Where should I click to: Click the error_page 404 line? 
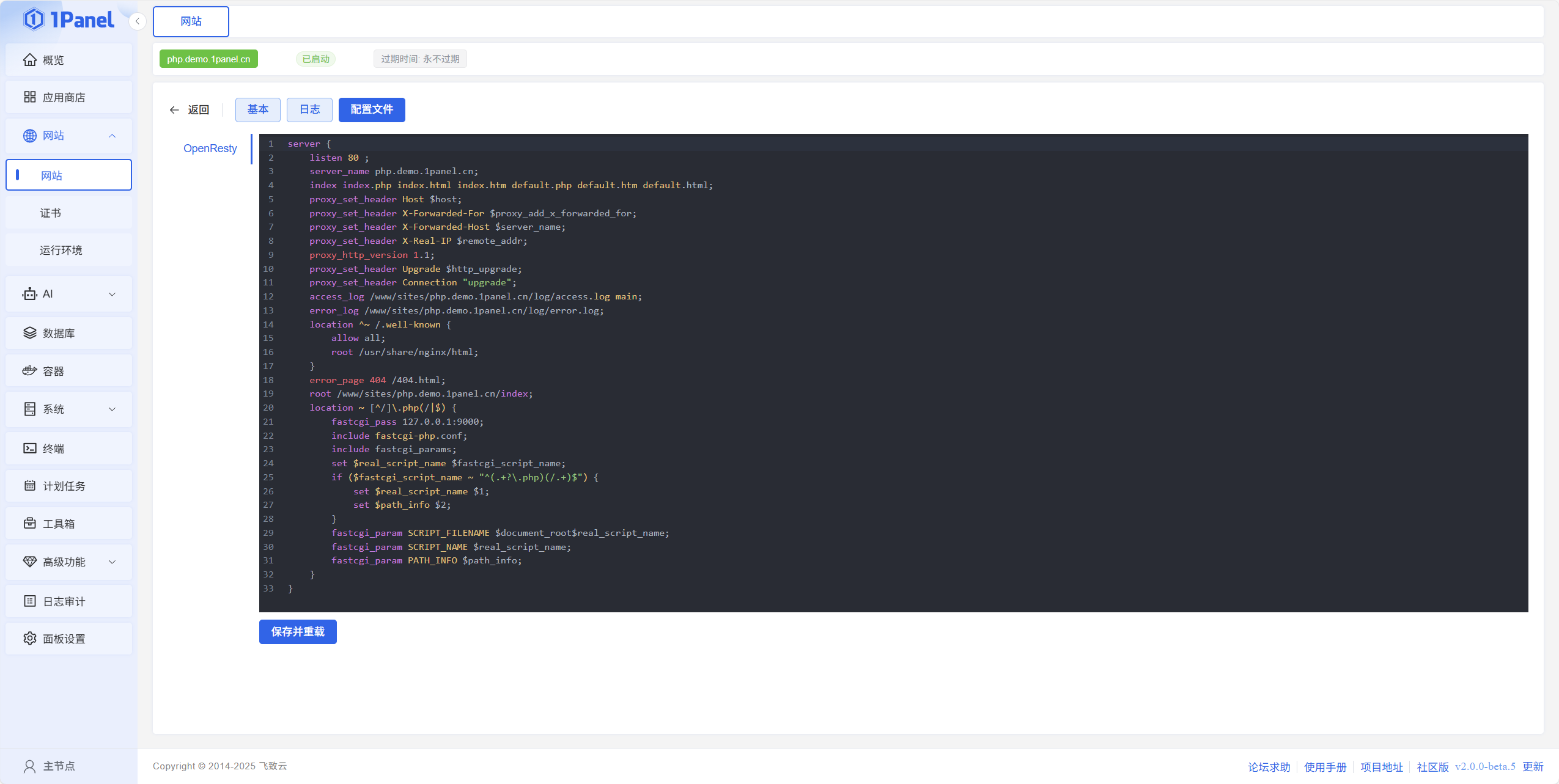(x=377, y=380)
